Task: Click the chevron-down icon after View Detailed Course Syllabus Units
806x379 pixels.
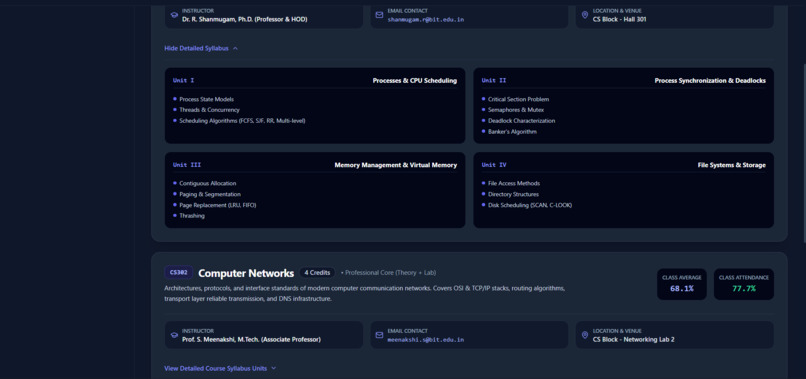Action: pos(273,368)
